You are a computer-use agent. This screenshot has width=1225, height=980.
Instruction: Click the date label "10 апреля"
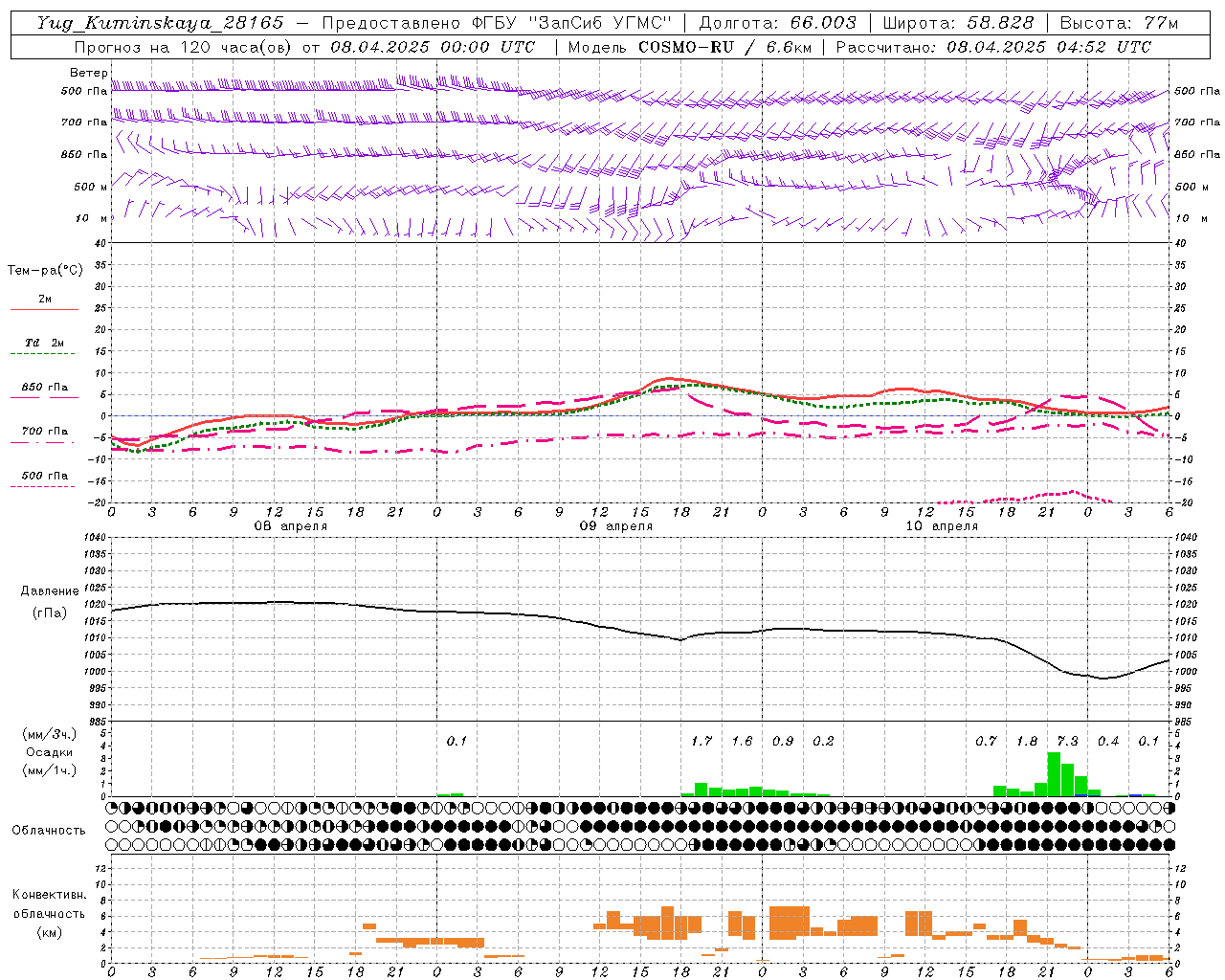(x=942, y=526)
